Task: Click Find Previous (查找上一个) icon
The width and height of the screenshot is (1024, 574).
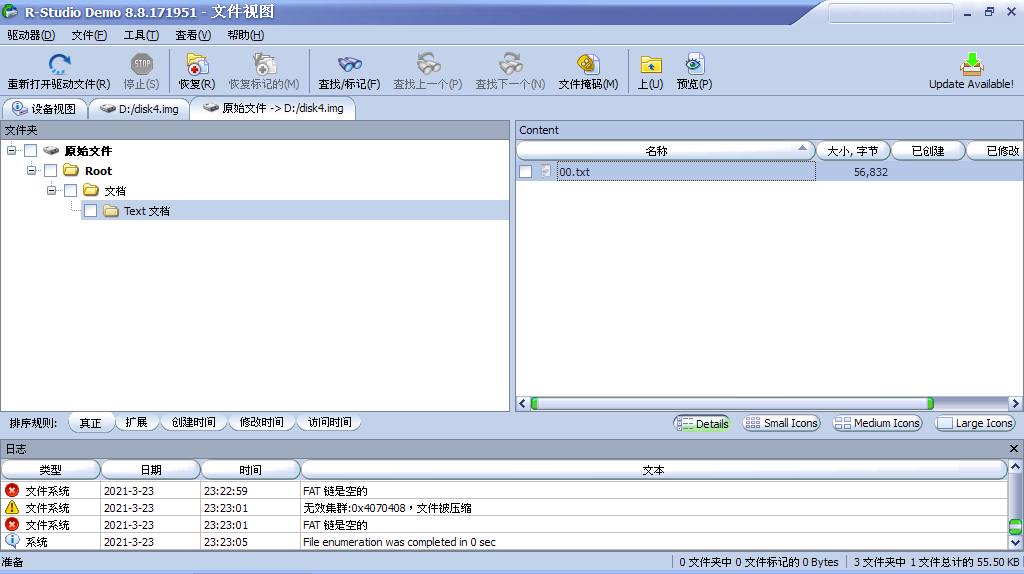Action: pyautogui.click(x=428, y=64)
